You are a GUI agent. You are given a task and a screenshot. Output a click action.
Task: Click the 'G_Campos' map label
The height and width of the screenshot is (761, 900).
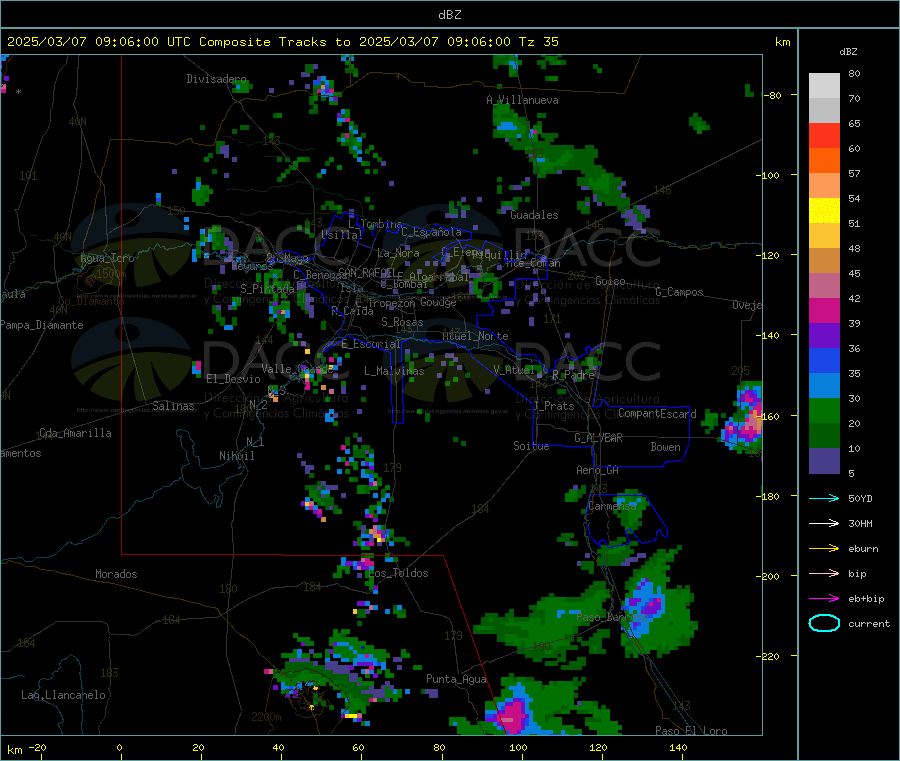[x=680, y=292]
